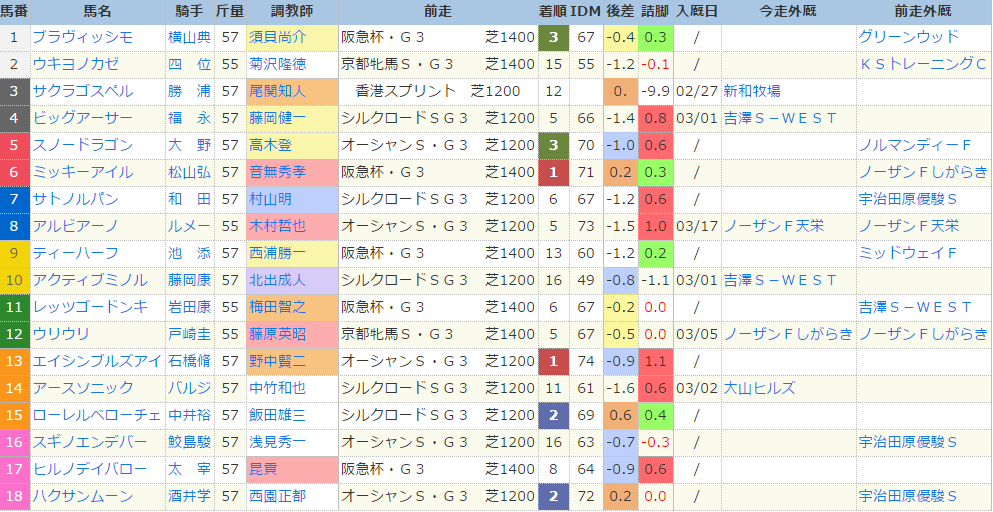
Task: Open jockey link 横山典
Action: pos(189,37)
